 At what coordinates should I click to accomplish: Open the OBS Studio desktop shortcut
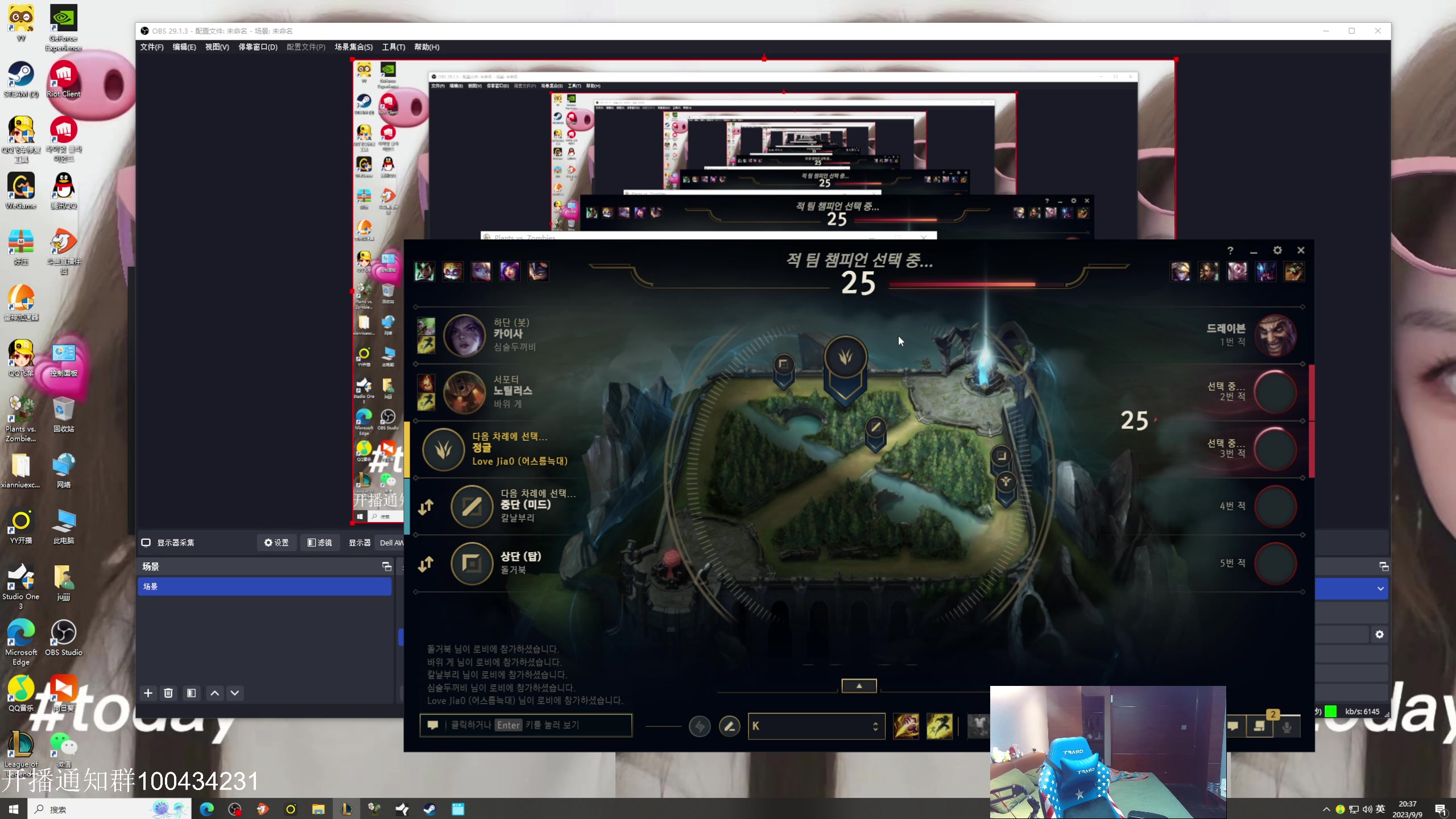64,638
